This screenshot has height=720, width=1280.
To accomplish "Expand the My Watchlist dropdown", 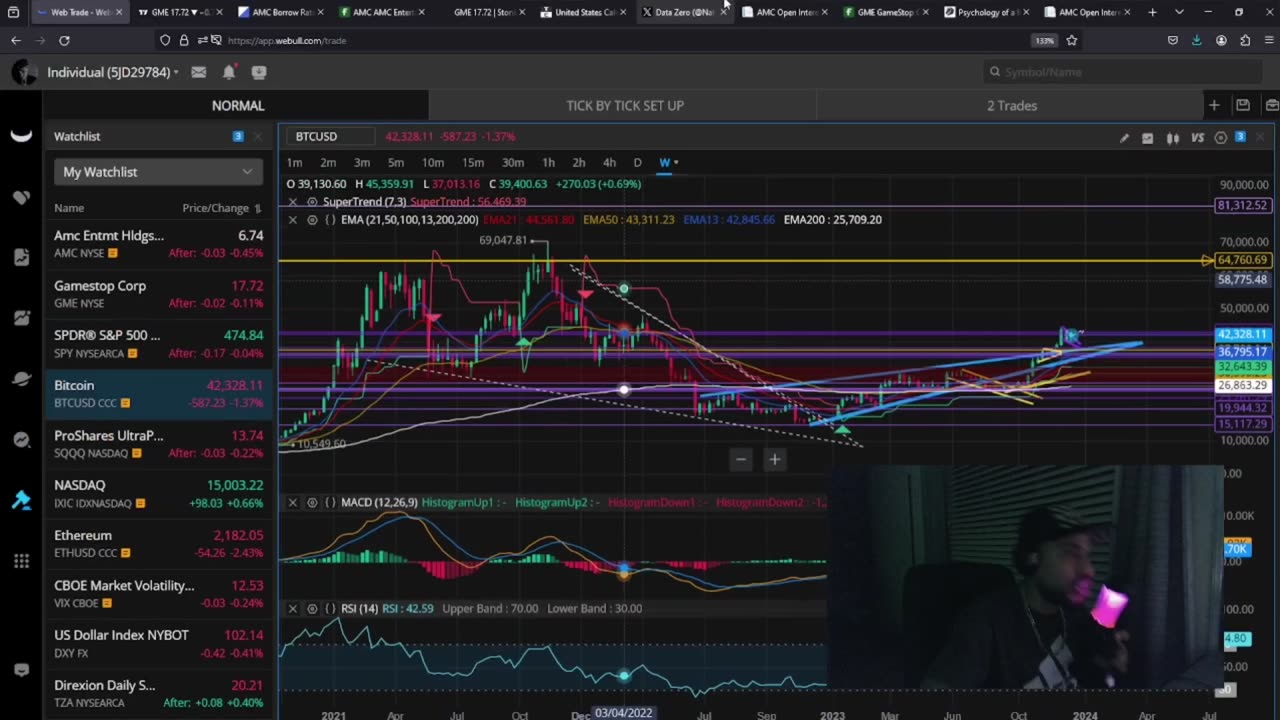I will (x=158, y=172).
